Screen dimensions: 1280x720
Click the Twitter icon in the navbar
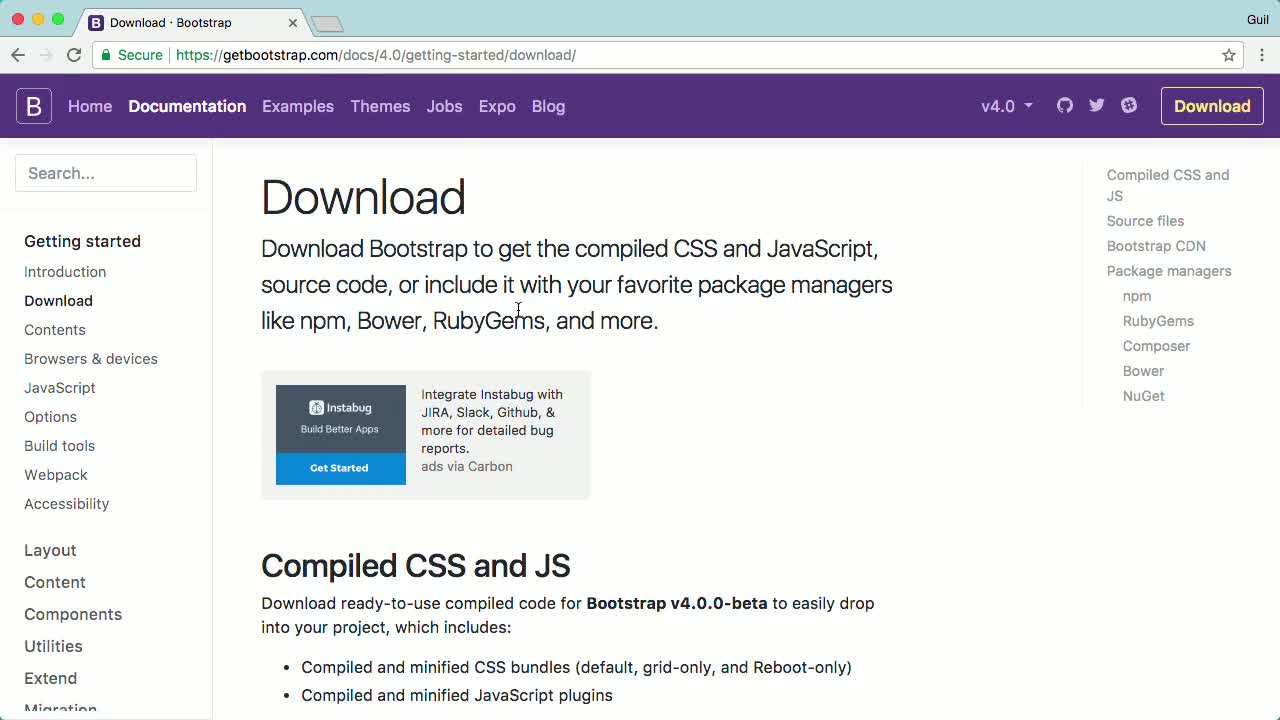1096,105
